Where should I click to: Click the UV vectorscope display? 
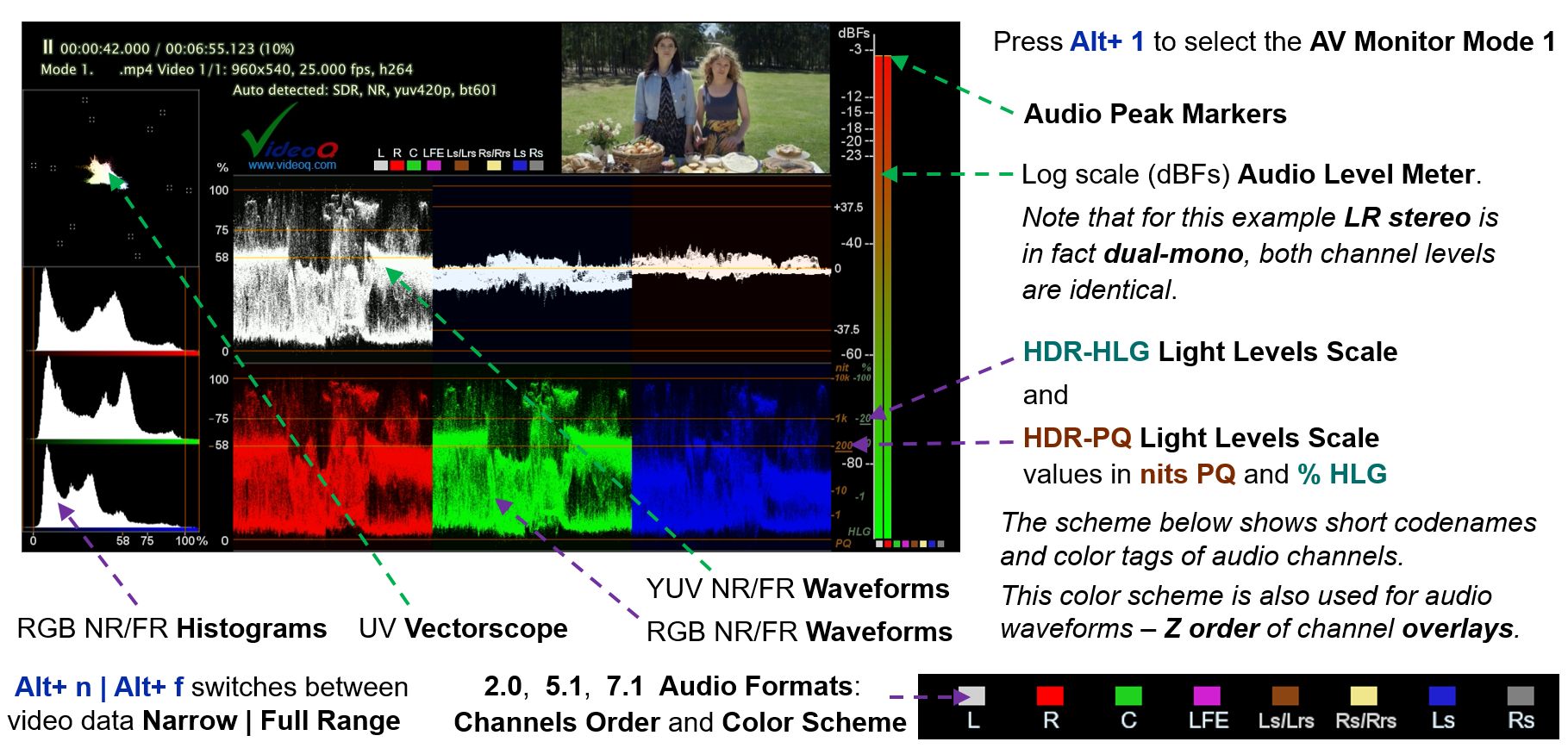click(x=110, y=178)
